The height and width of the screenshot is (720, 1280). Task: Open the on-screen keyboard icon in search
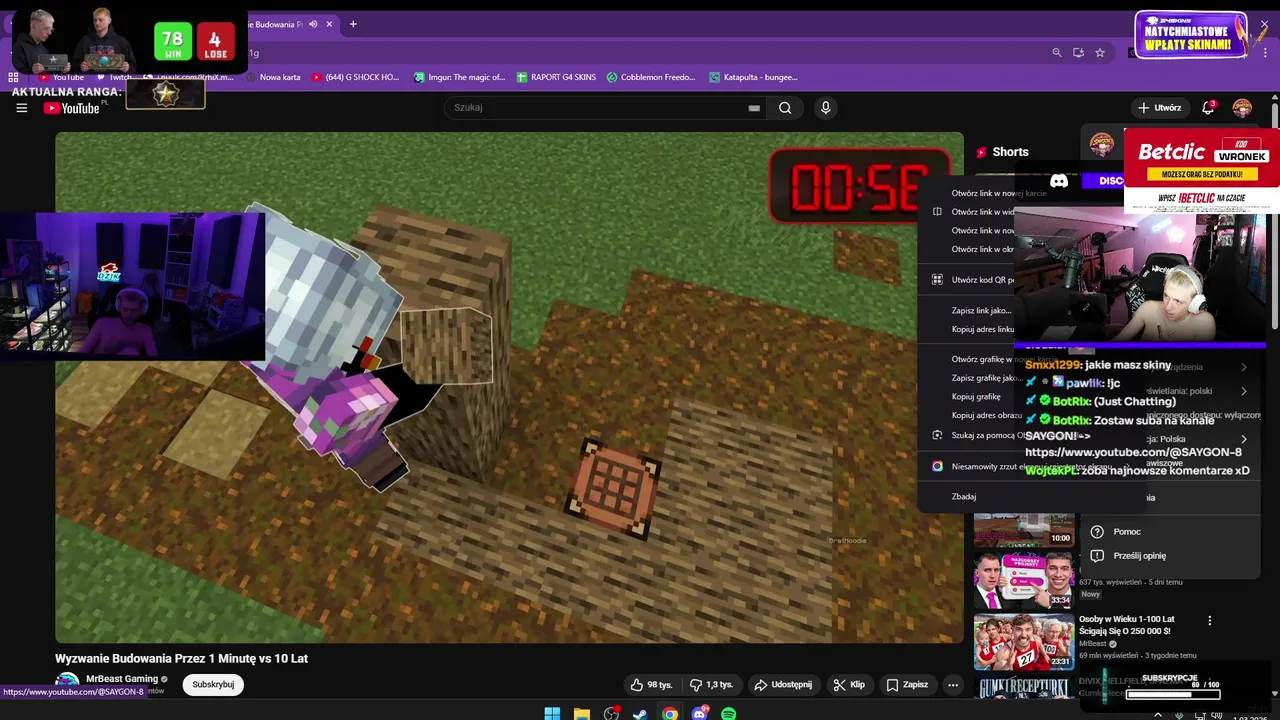(754, 108)
